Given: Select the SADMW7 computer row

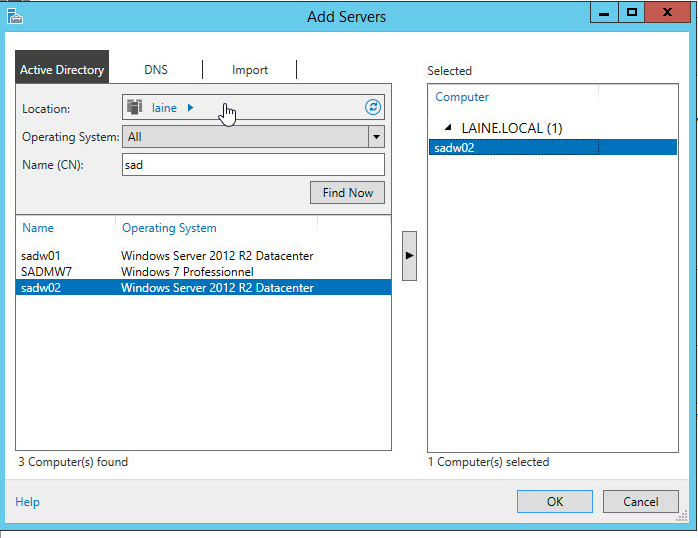Looking at the screenshot, I should [203, 272].
